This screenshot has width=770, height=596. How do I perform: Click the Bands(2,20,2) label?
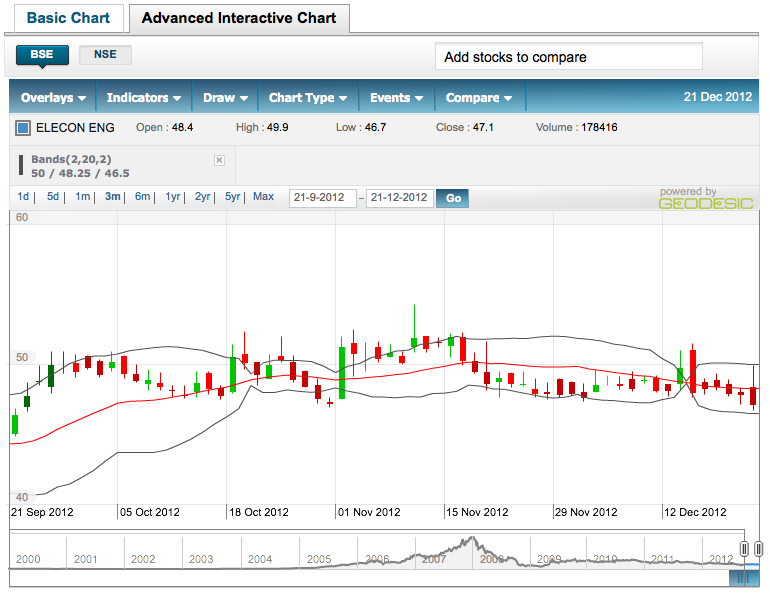click(71, 159)
